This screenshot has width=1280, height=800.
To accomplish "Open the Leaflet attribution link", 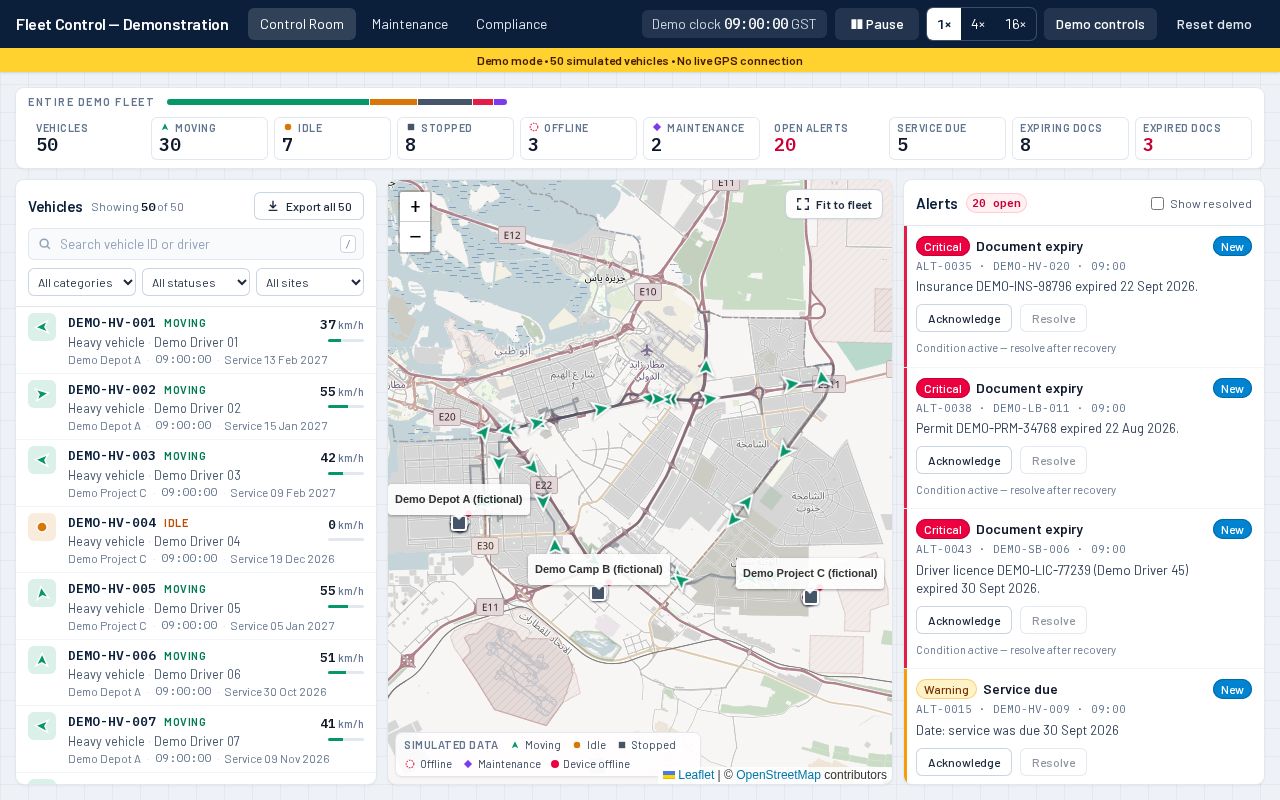I will (x=688, y=775).
